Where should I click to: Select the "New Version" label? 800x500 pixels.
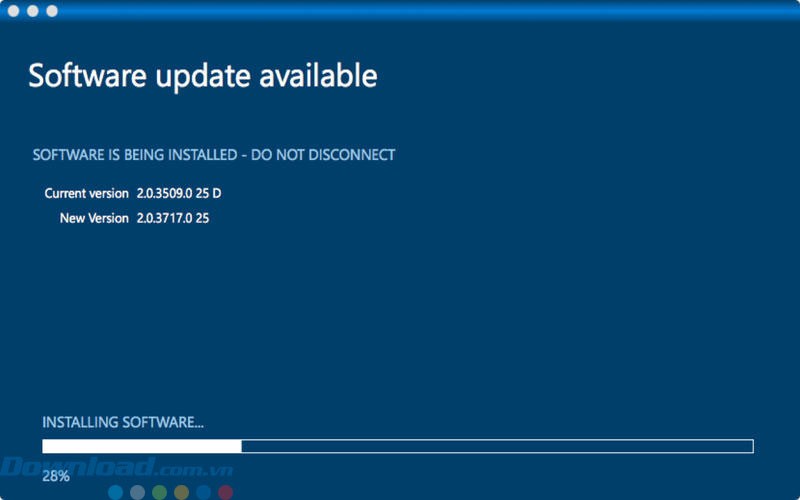coord(94,218)
